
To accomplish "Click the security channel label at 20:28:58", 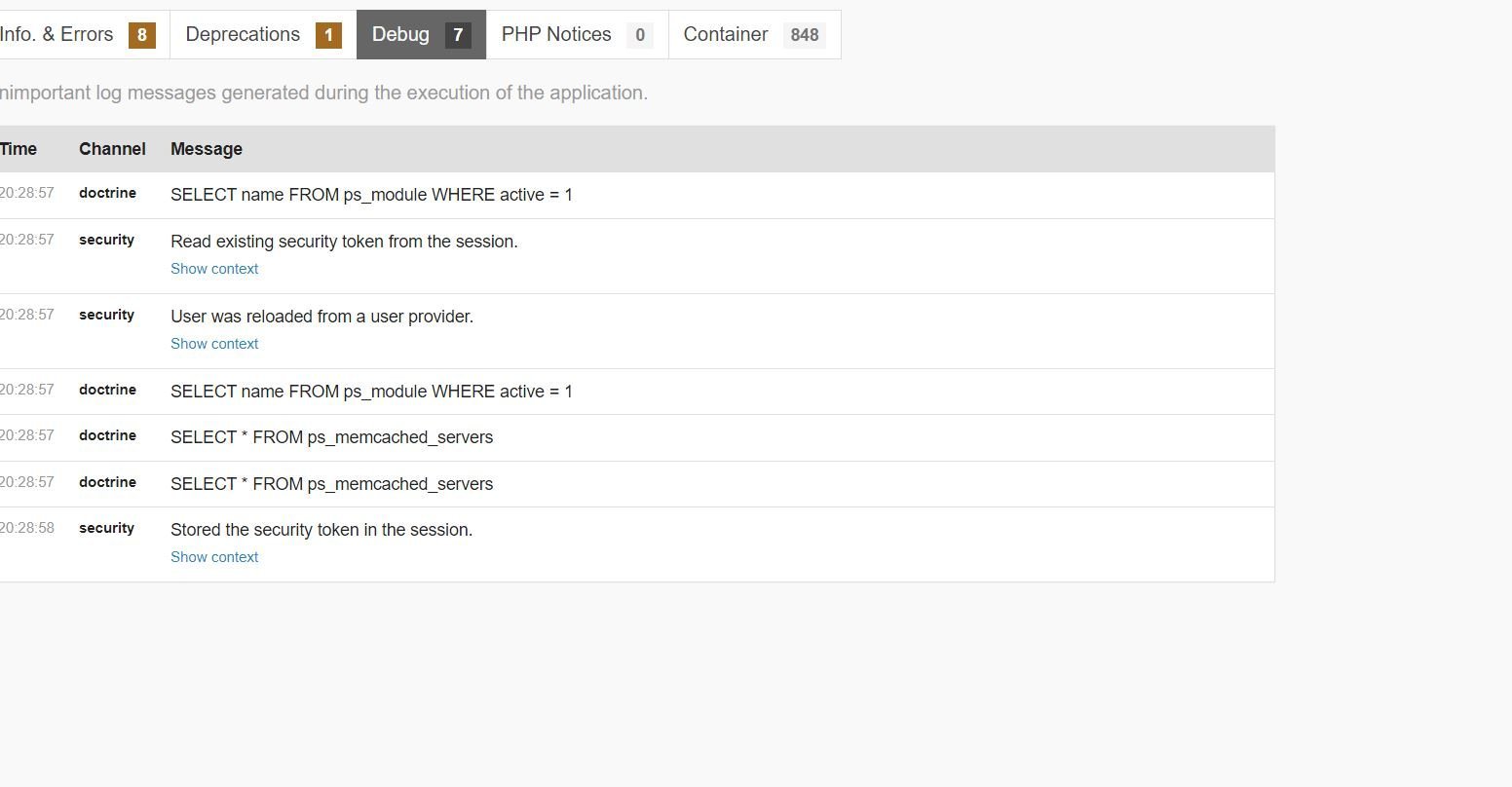I will pyautogui.click(x=106, y=528).
